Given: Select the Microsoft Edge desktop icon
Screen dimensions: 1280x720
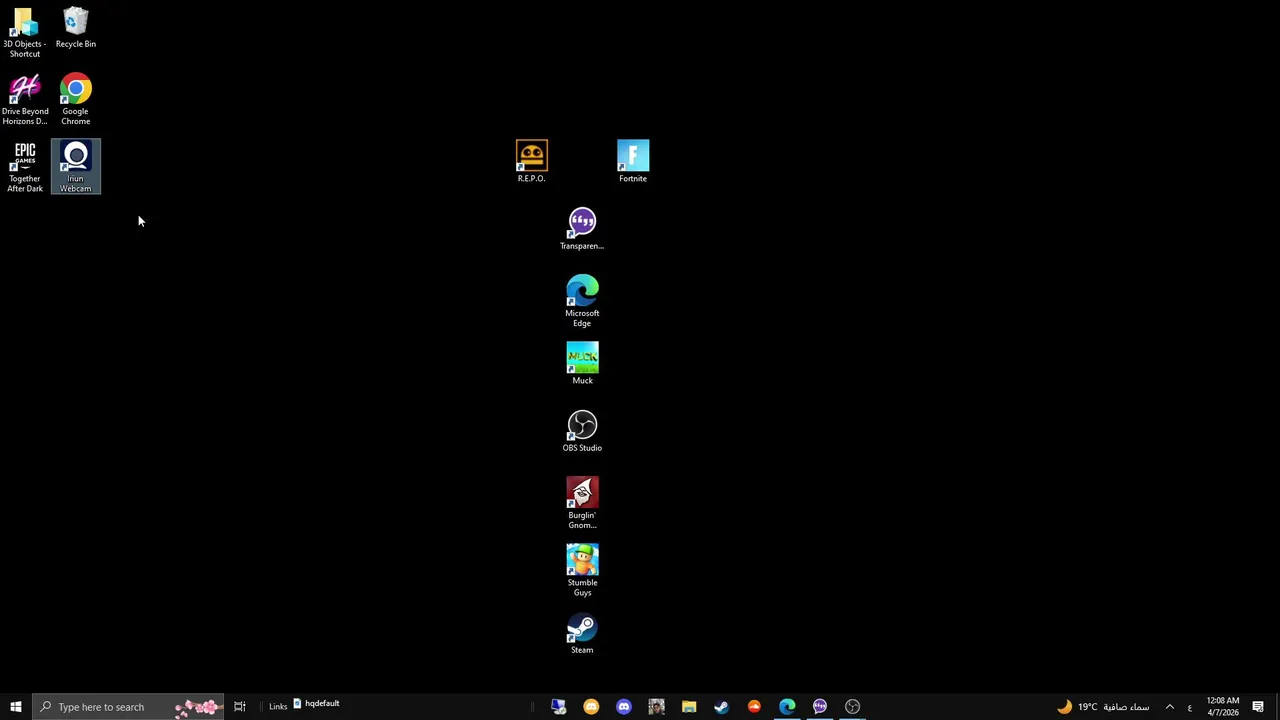Looking at the screenshot, I should click(x=582, y=301).
